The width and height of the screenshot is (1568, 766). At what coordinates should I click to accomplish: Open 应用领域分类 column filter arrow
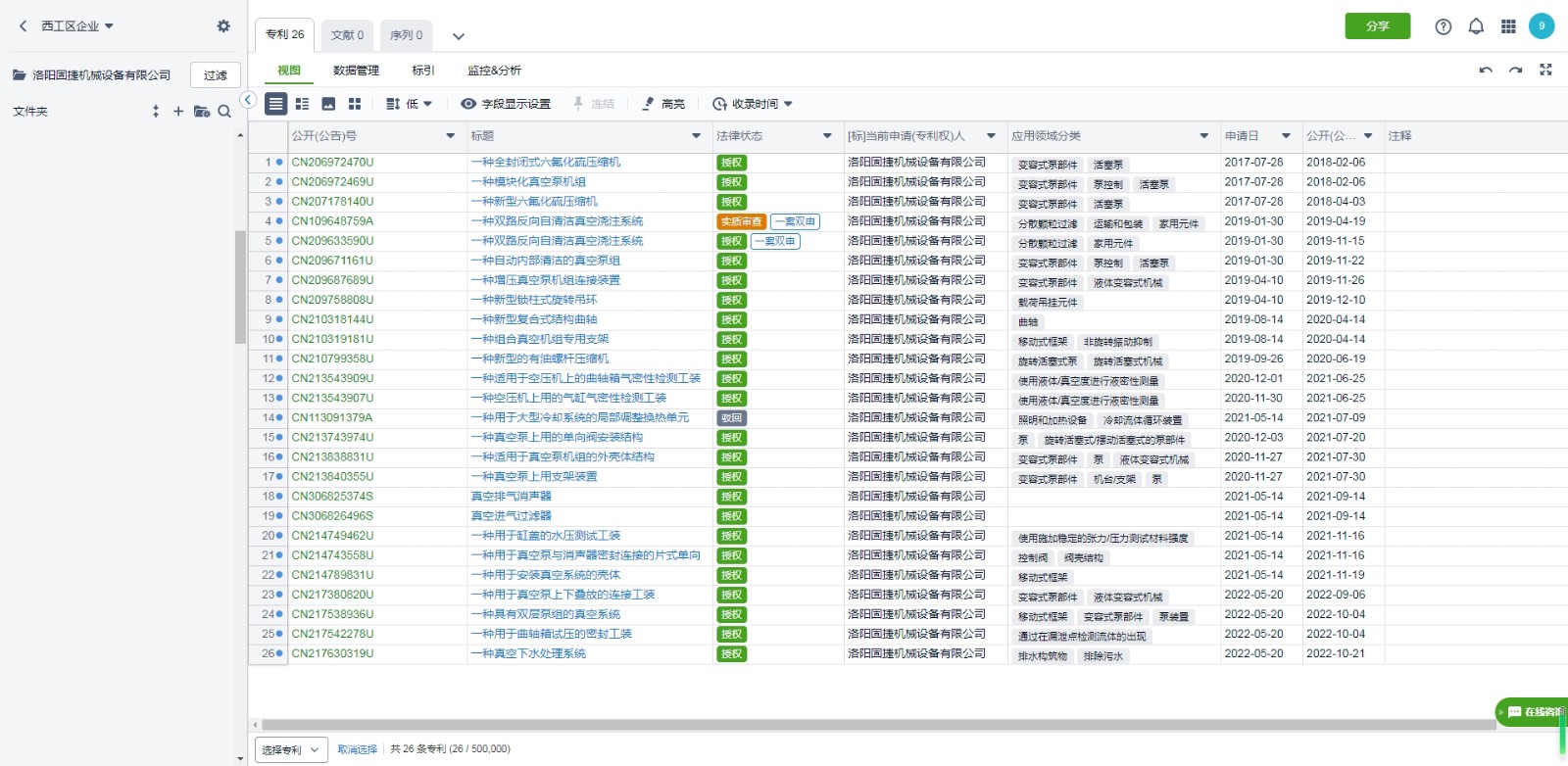point(1204,136)
